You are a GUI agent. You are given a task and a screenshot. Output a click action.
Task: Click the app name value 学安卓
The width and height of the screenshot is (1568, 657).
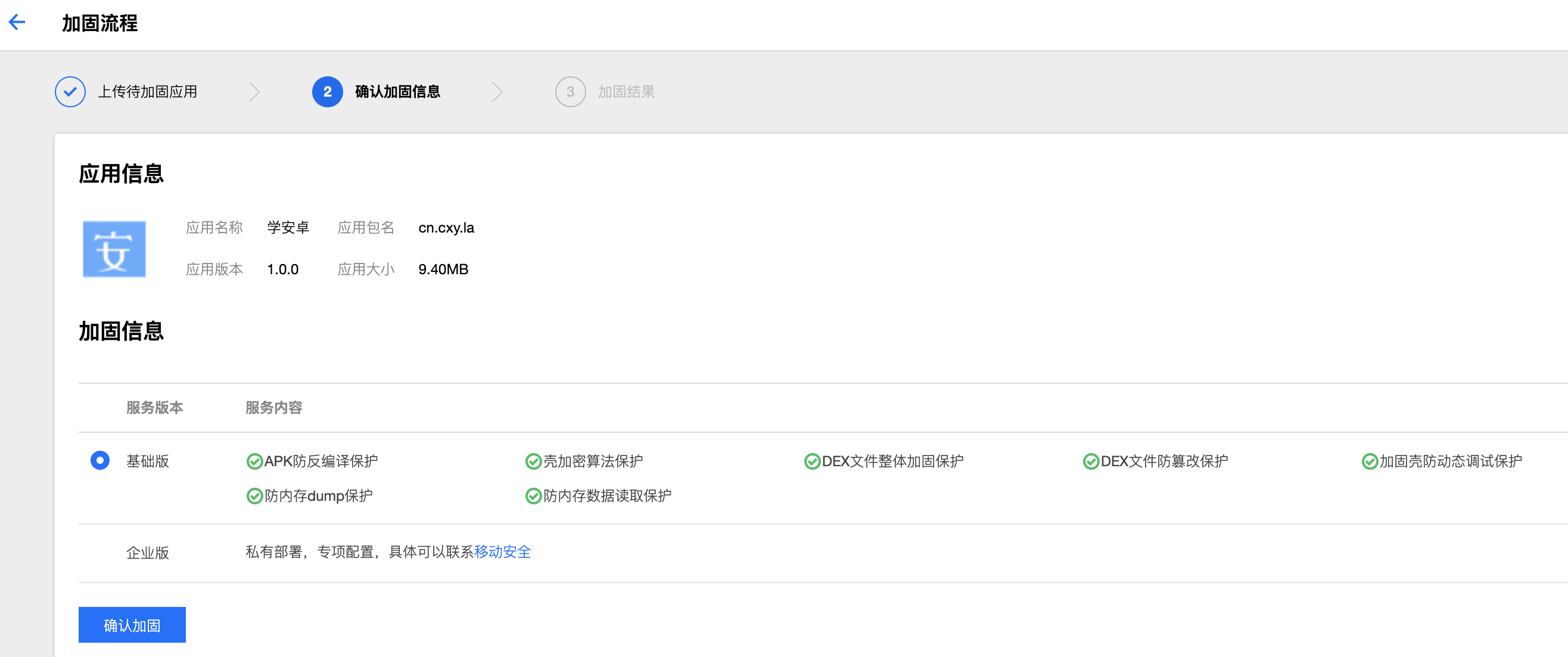point(288,228)
